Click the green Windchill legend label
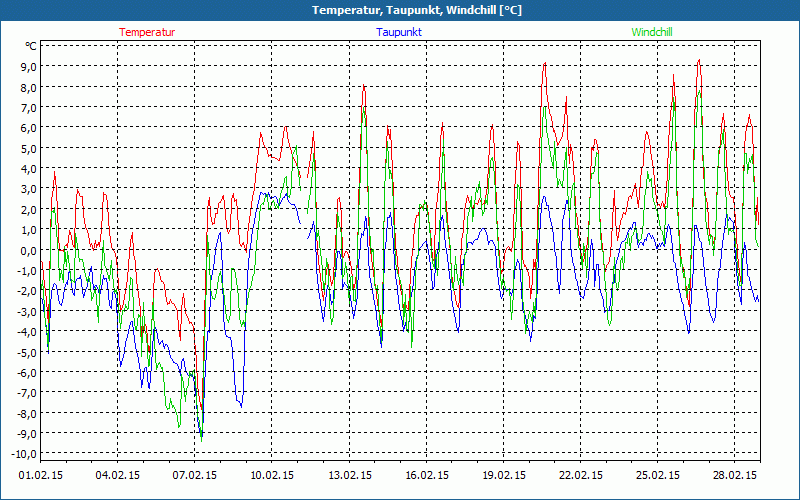Viewport: 800px width, 500px height. point(652,32)
